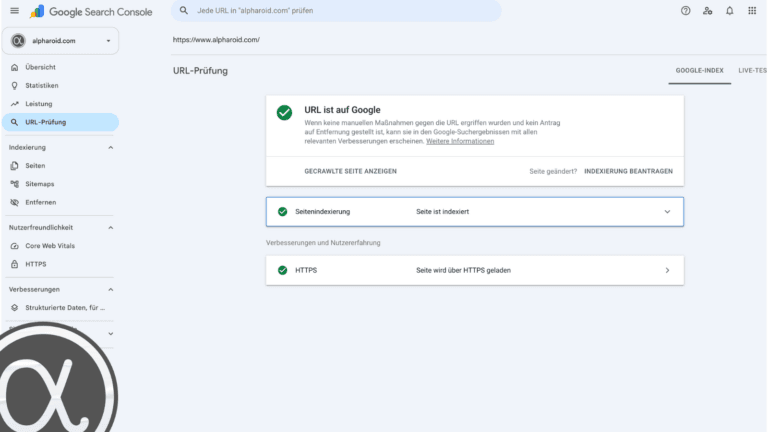Click the URL-Prüfung page heading
Viewport: 768px width, 432px height.
pos(200,71)
